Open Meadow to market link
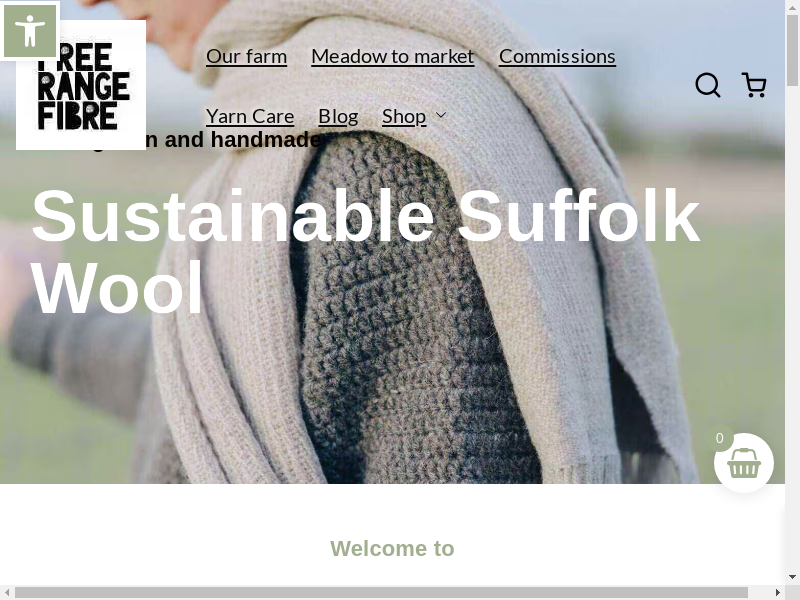 tap(393, 56)
